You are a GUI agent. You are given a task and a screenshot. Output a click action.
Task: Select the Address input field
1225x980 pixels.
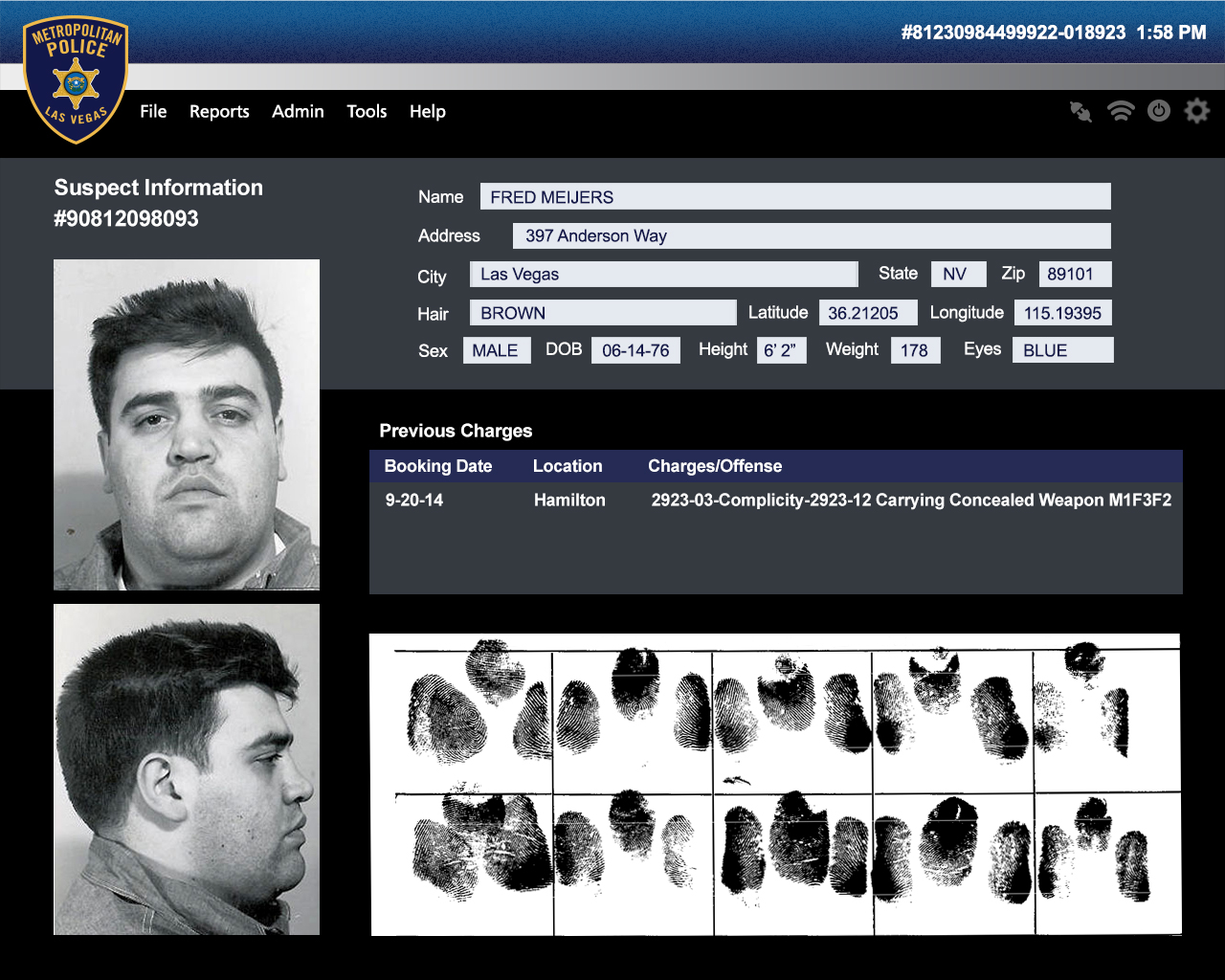click(x=811, y=236)
